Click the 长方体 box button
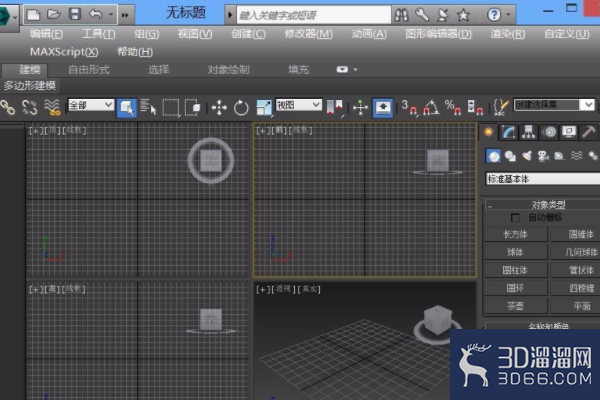 point(515,234)
